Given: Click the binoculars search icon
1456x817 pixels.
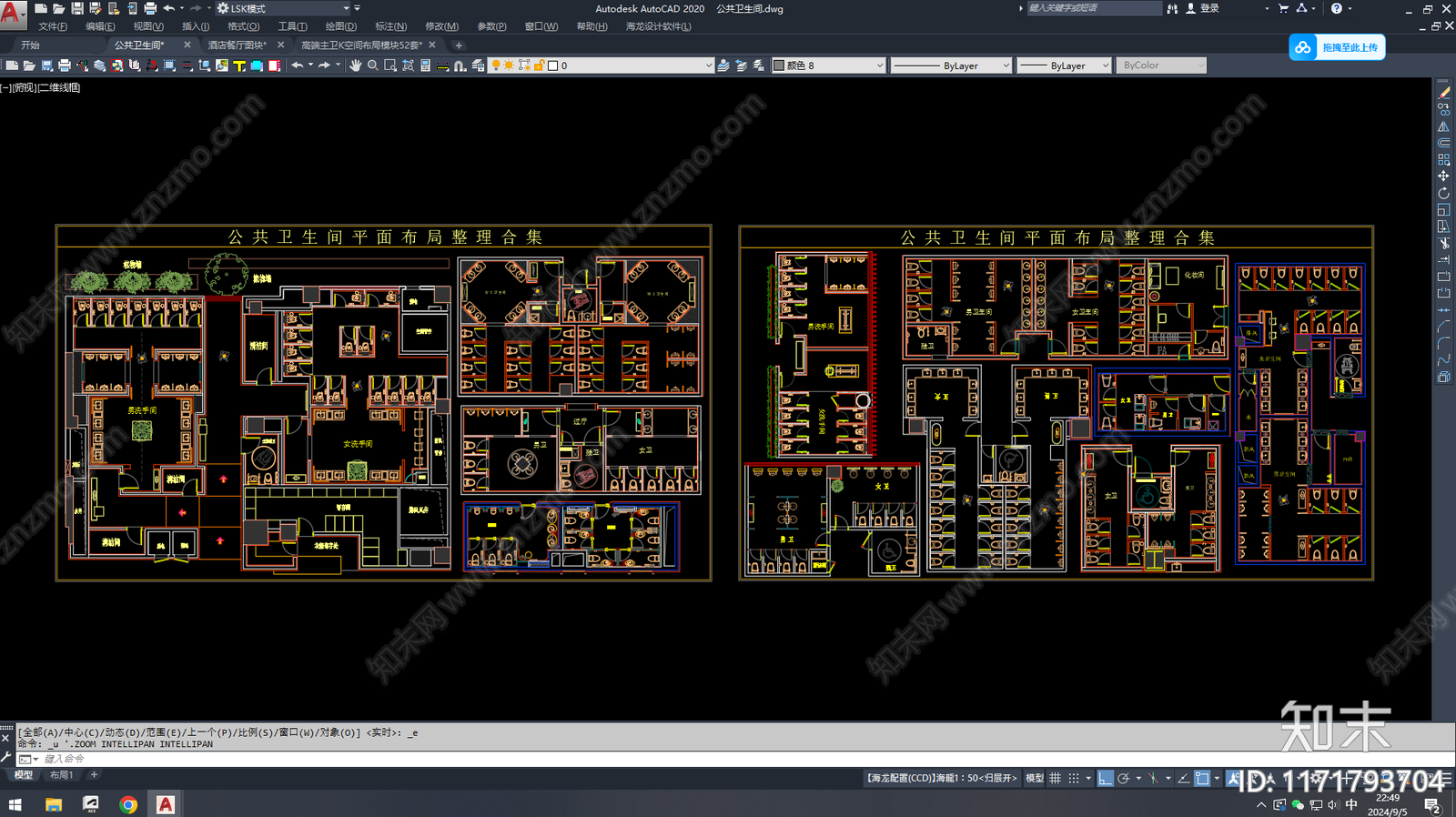Looking at the screenshot, I should click(1172, 8).
